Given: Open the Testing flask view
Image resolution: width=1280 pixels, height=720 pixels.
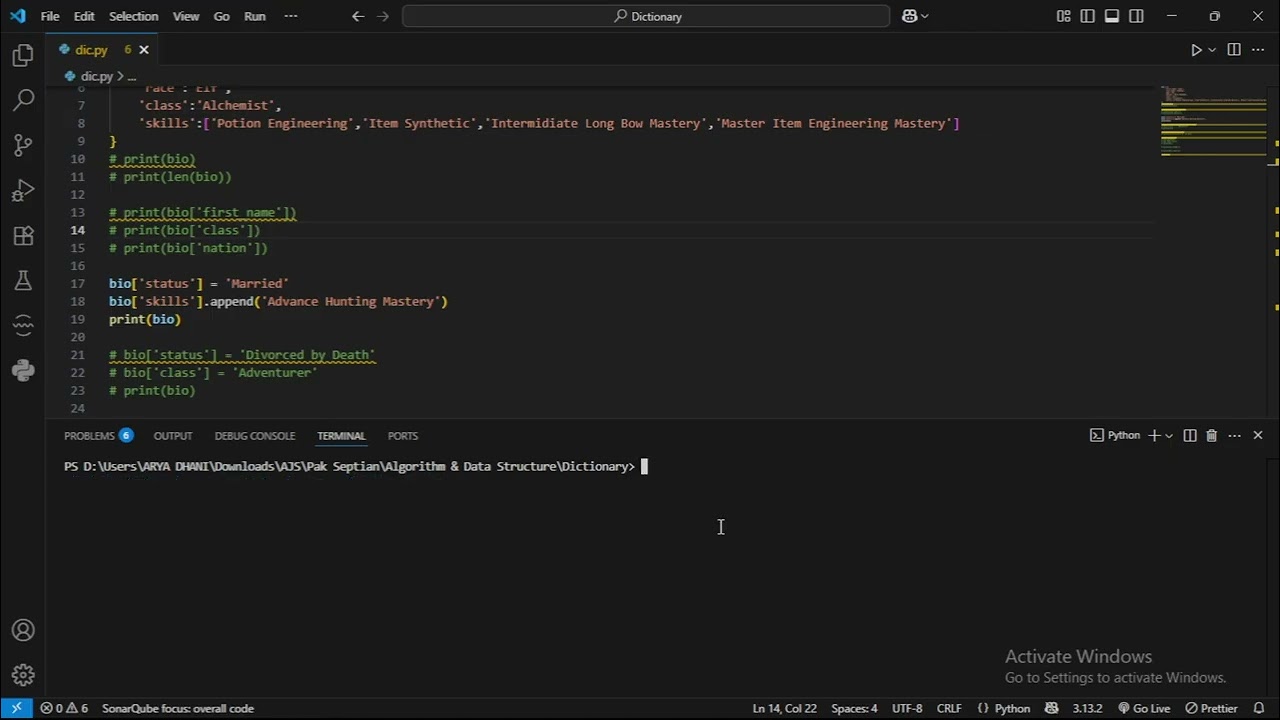Looking at the screenshot, I should [x=23, y=281].
